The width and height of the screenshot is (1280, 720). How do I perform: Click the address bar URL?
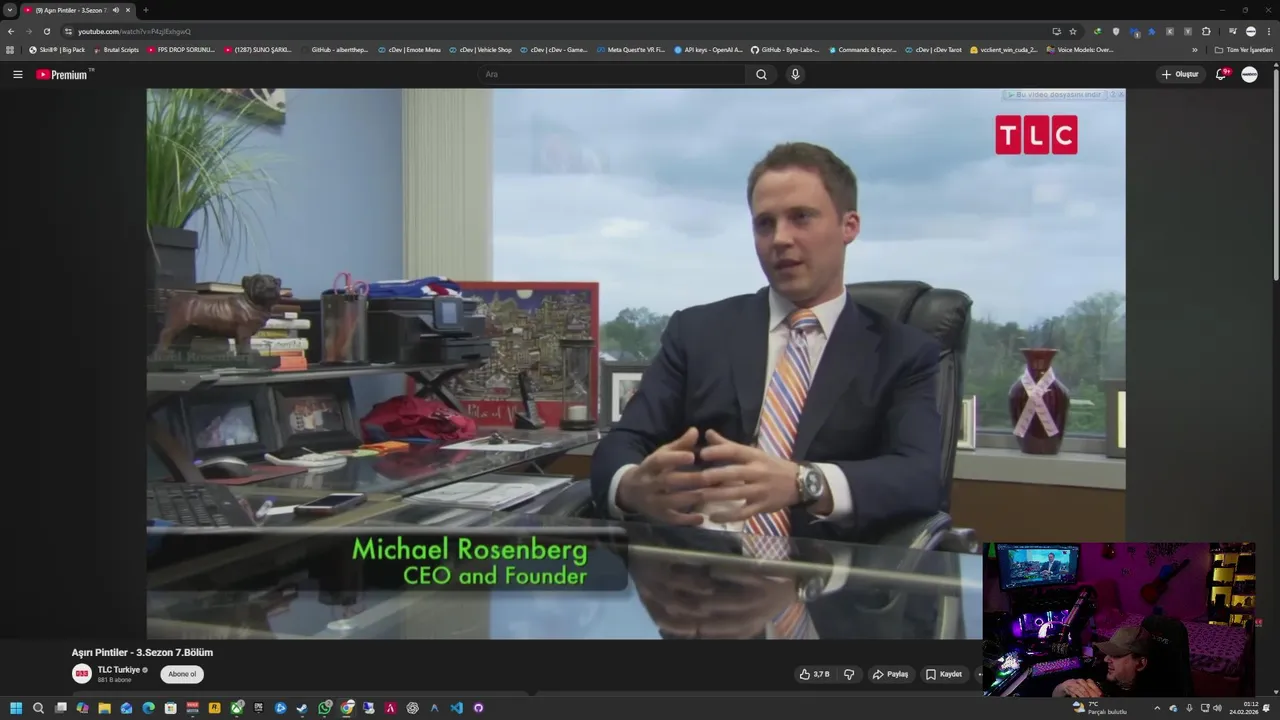[134, 31]
